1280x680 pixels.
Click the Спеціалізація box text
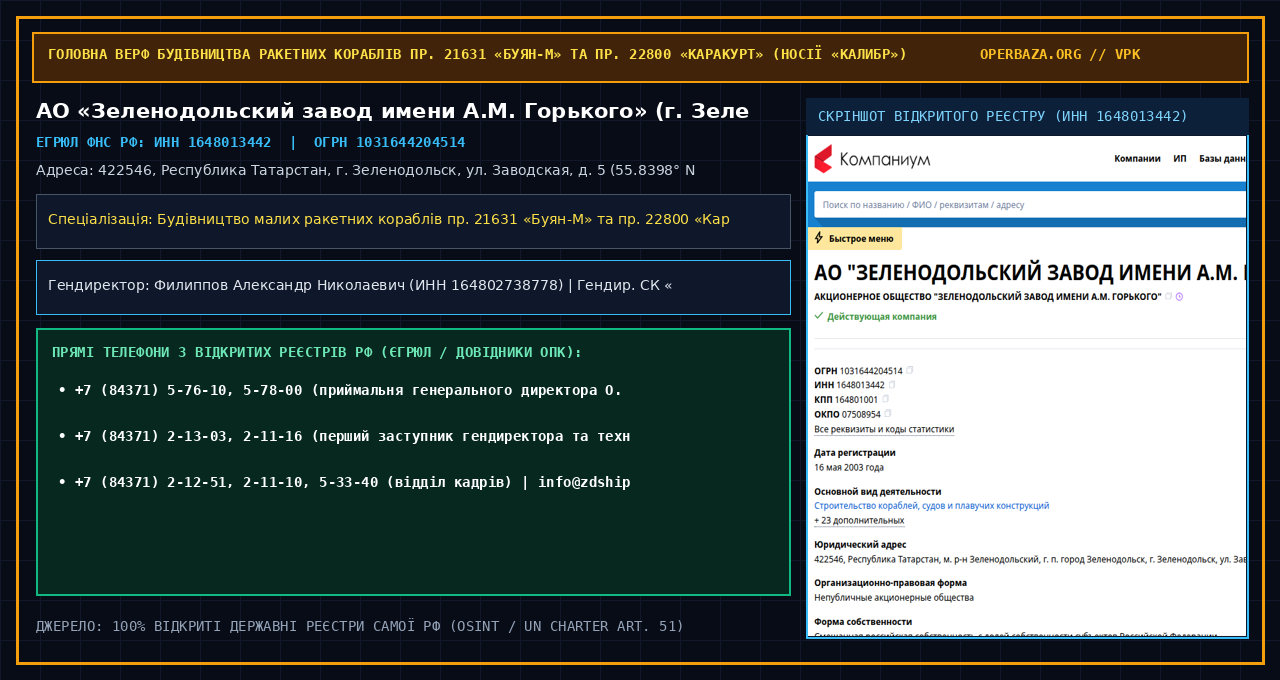pyautogui.click(x=389, y=219)
